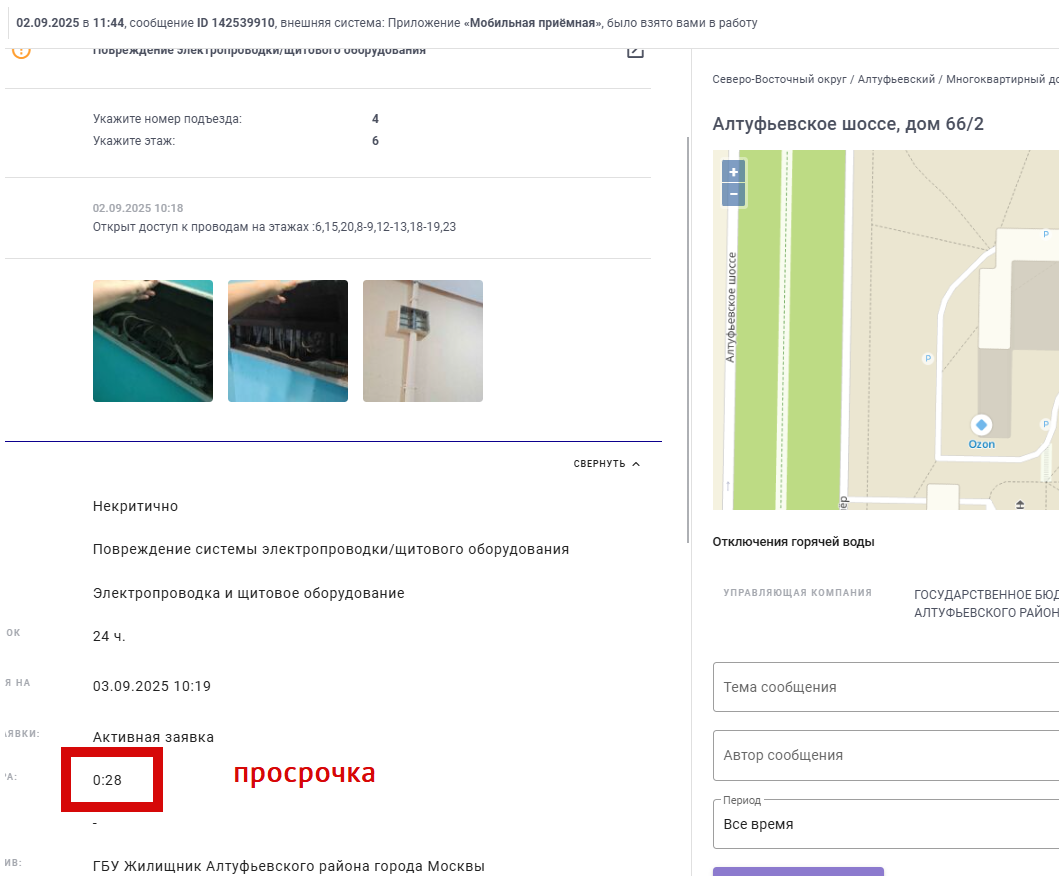The width and height of the screenshot is (1059, 876).
Task: Click the ГБУ Жилищник Алтуфьевского района text
Action: [x=289, y=866]
